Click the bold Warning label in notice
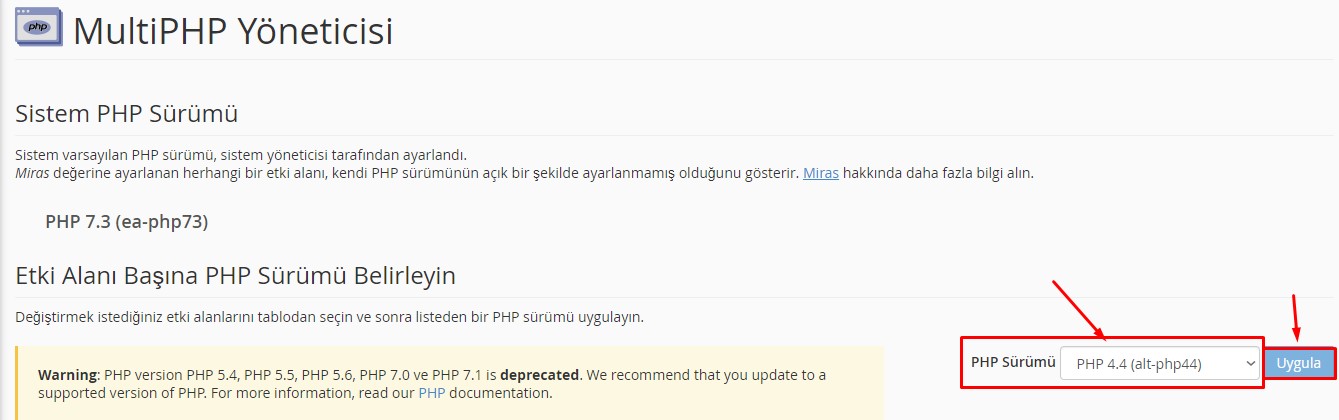This screenshot has width=1339, height=420. pyautogui.click(x=66, y=375)
